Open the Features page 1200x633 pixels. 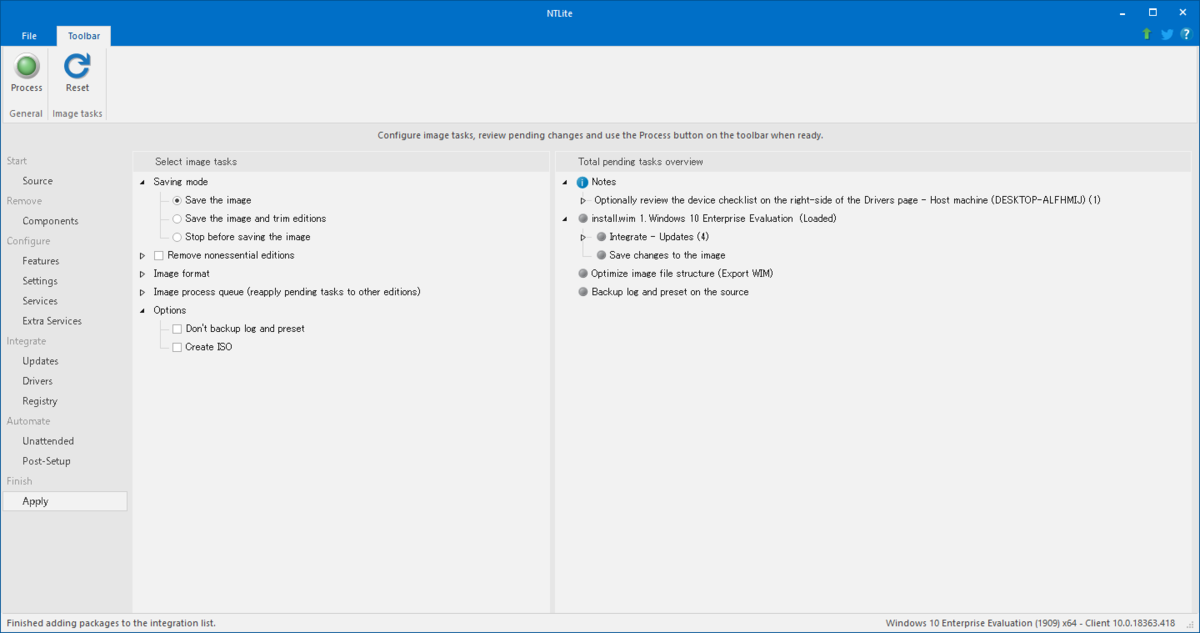click(41, 261)
